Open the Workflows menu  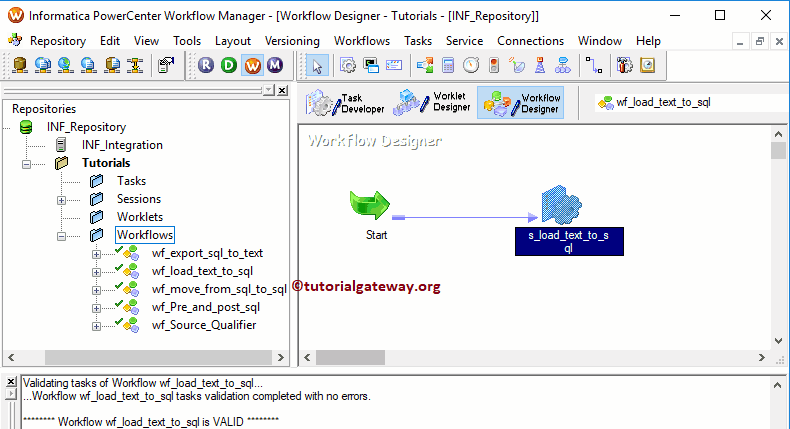[362, 41]
